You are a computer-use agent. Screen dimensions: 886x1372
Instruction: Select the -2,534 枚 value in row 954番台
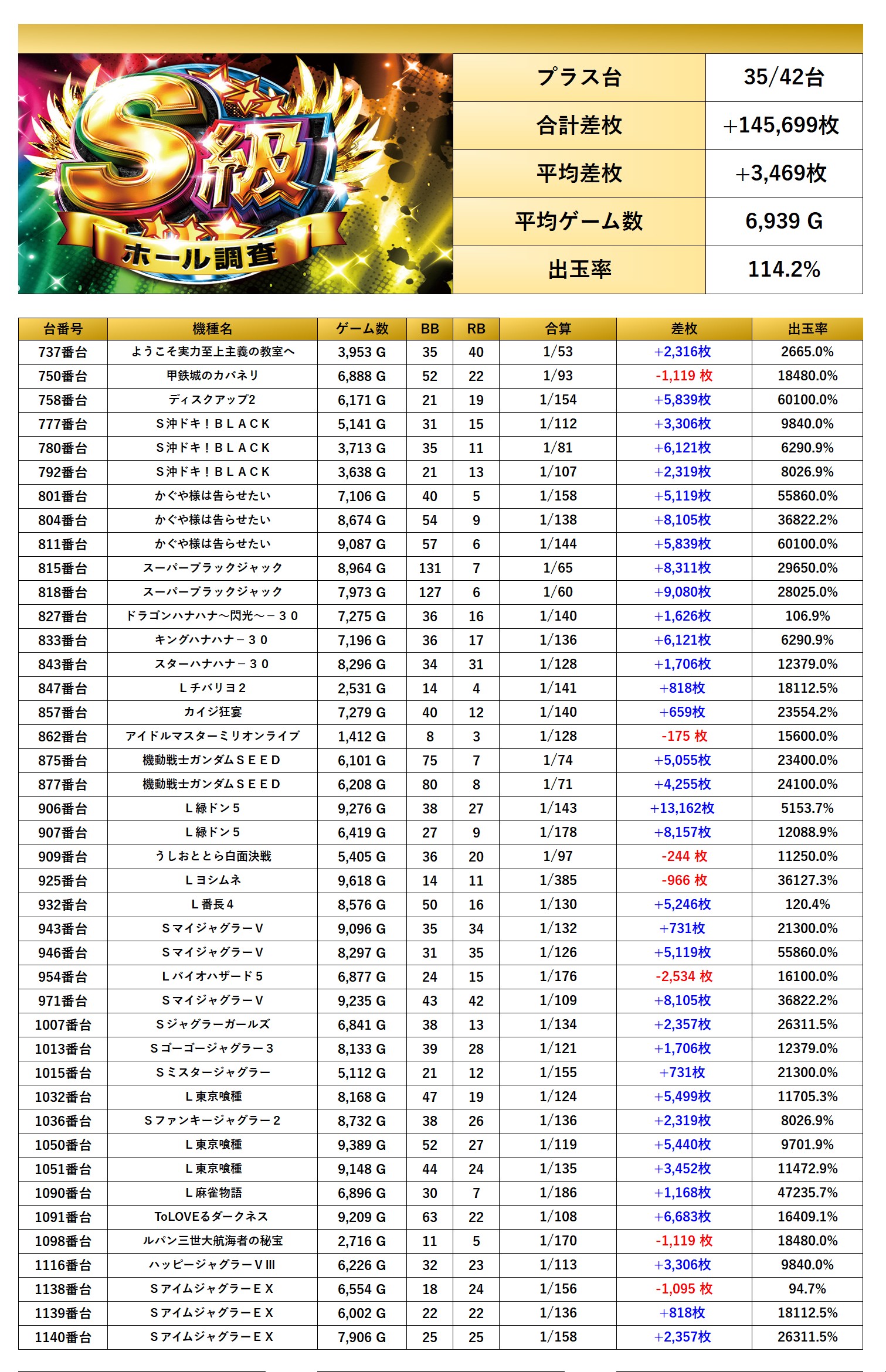(684, 976)
